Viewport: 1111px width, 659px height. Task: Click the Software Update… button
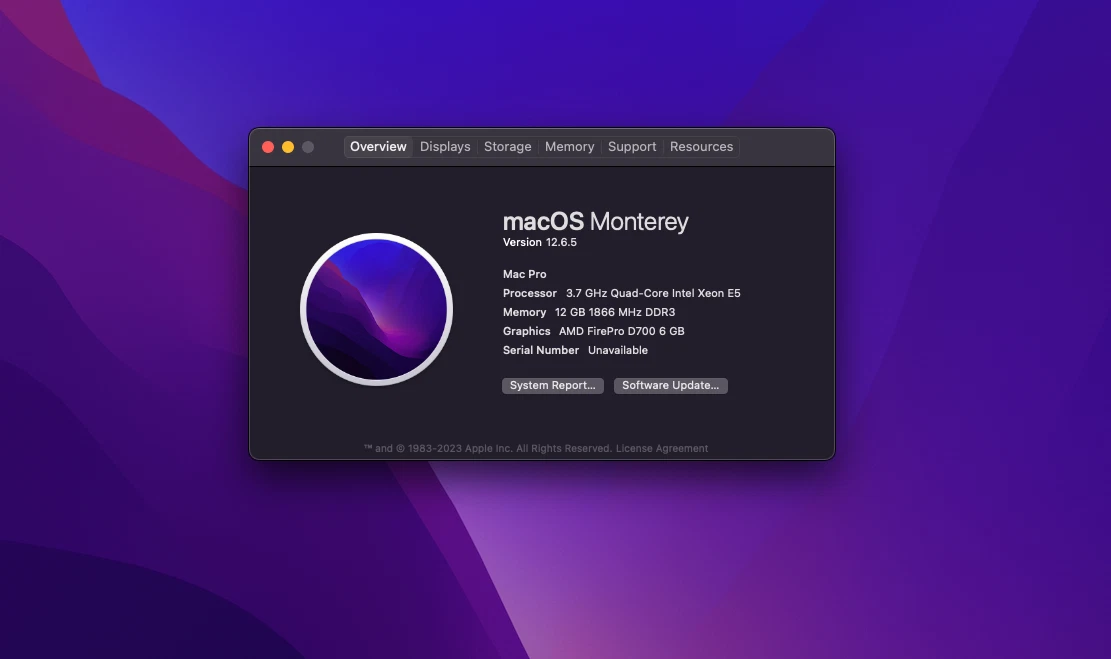click(x=670, y=385)
